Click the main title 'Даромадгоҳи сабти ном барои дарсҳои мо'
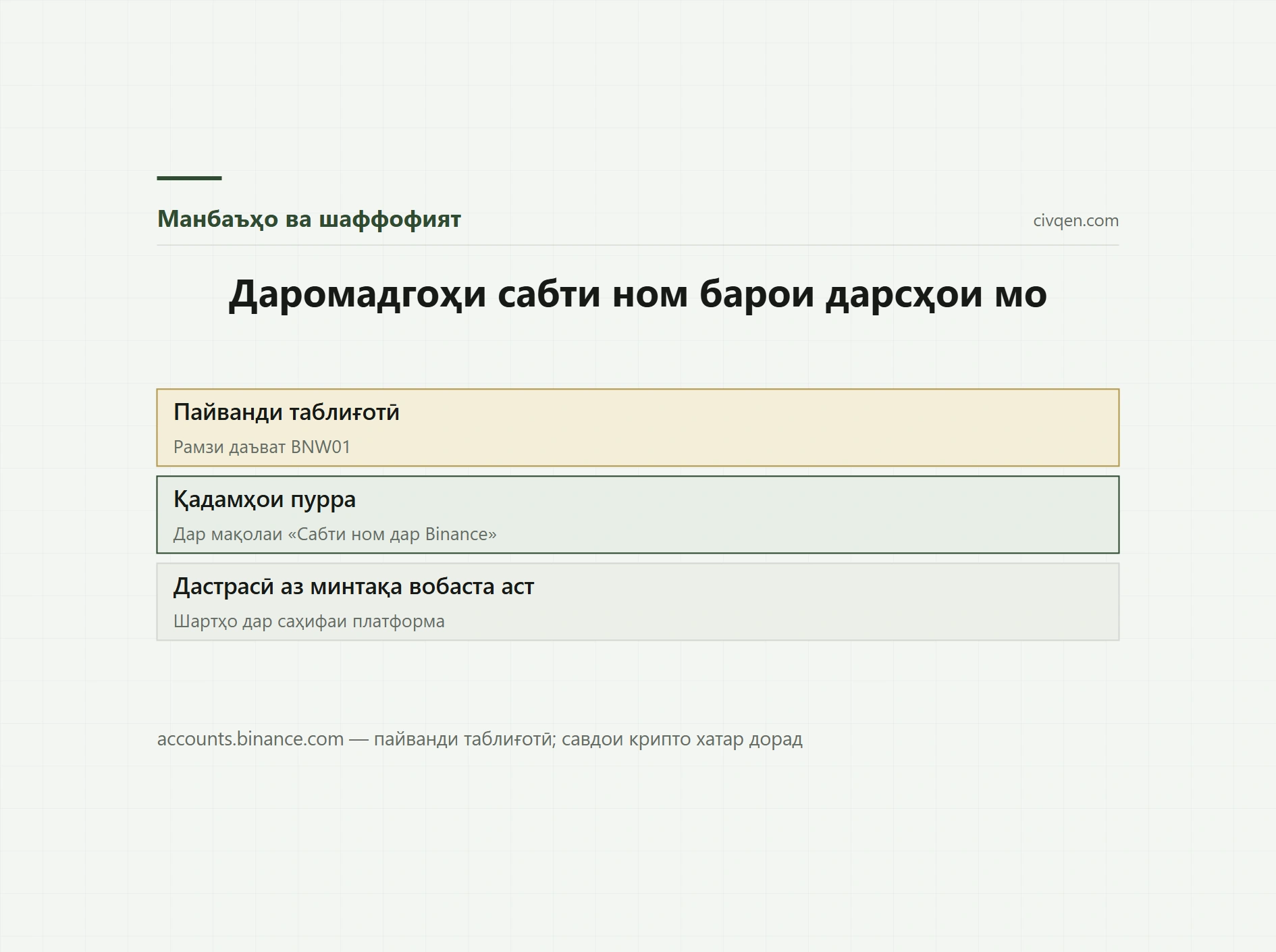Viewport: 1276px width, 952px height. 637,294
